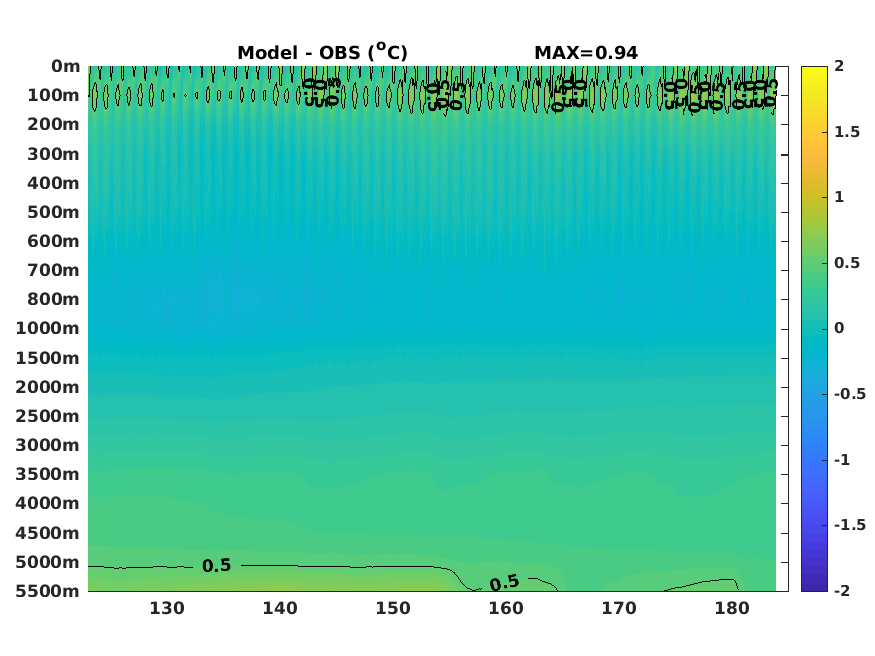Click the '400m' depth axis label
The image size is (875, 656).
54,183
